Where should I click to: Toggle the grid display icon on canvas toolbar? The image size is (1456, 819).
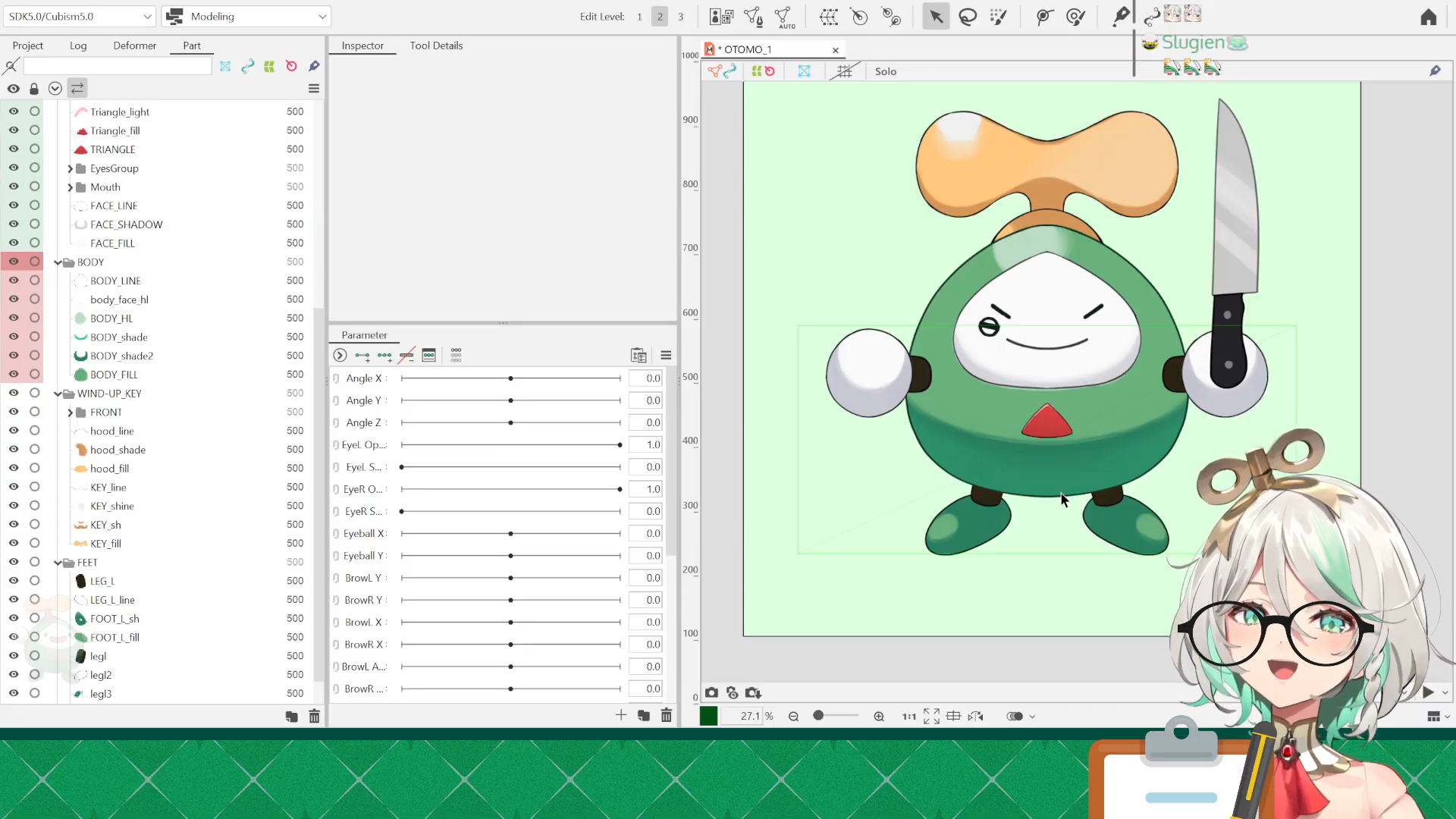click(844, 71)
